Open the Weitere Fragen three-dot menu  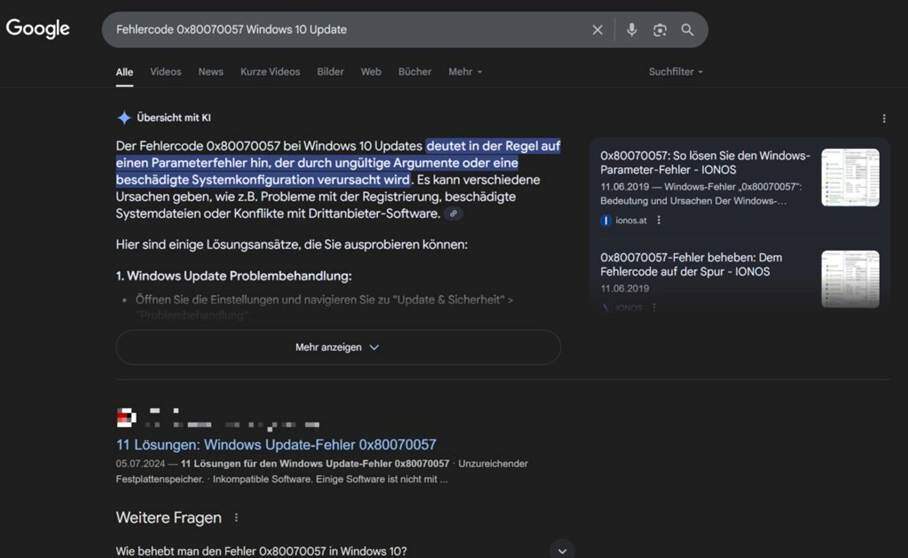click(236, 517)
